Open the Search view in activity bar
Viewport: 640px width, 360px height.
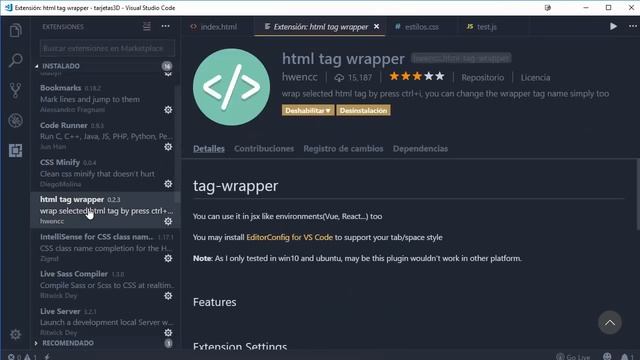click(16, 60)
